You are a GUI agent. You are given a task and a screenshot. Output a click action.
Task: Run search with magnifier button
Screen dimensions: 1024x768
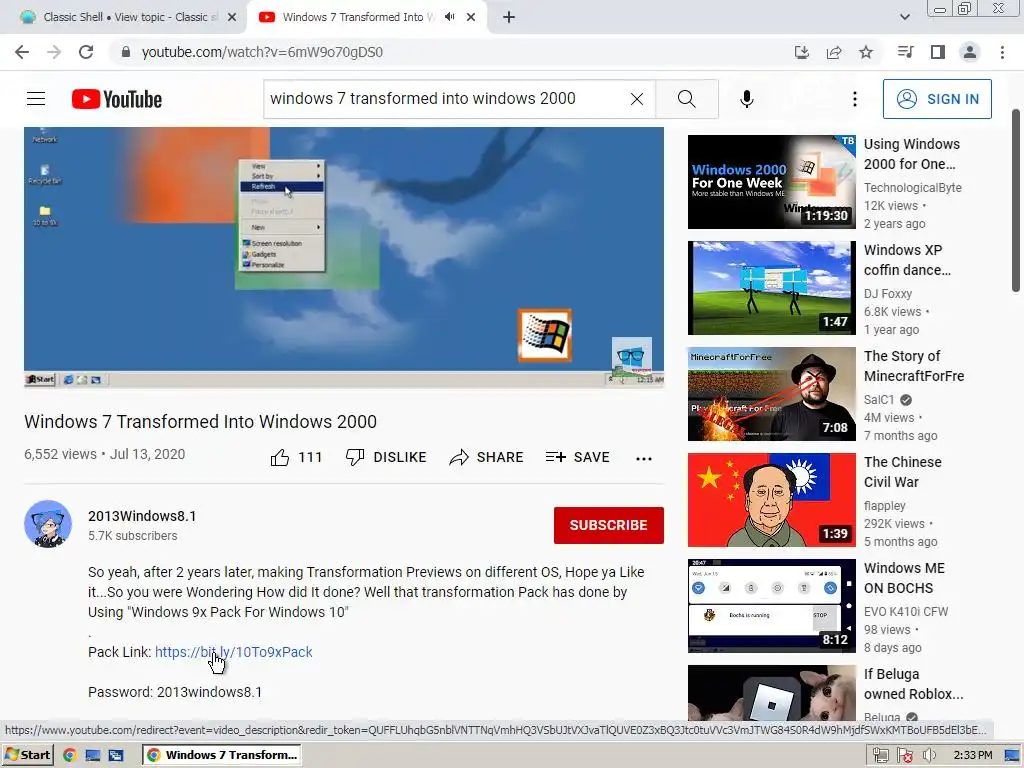[x=686, y=99]
